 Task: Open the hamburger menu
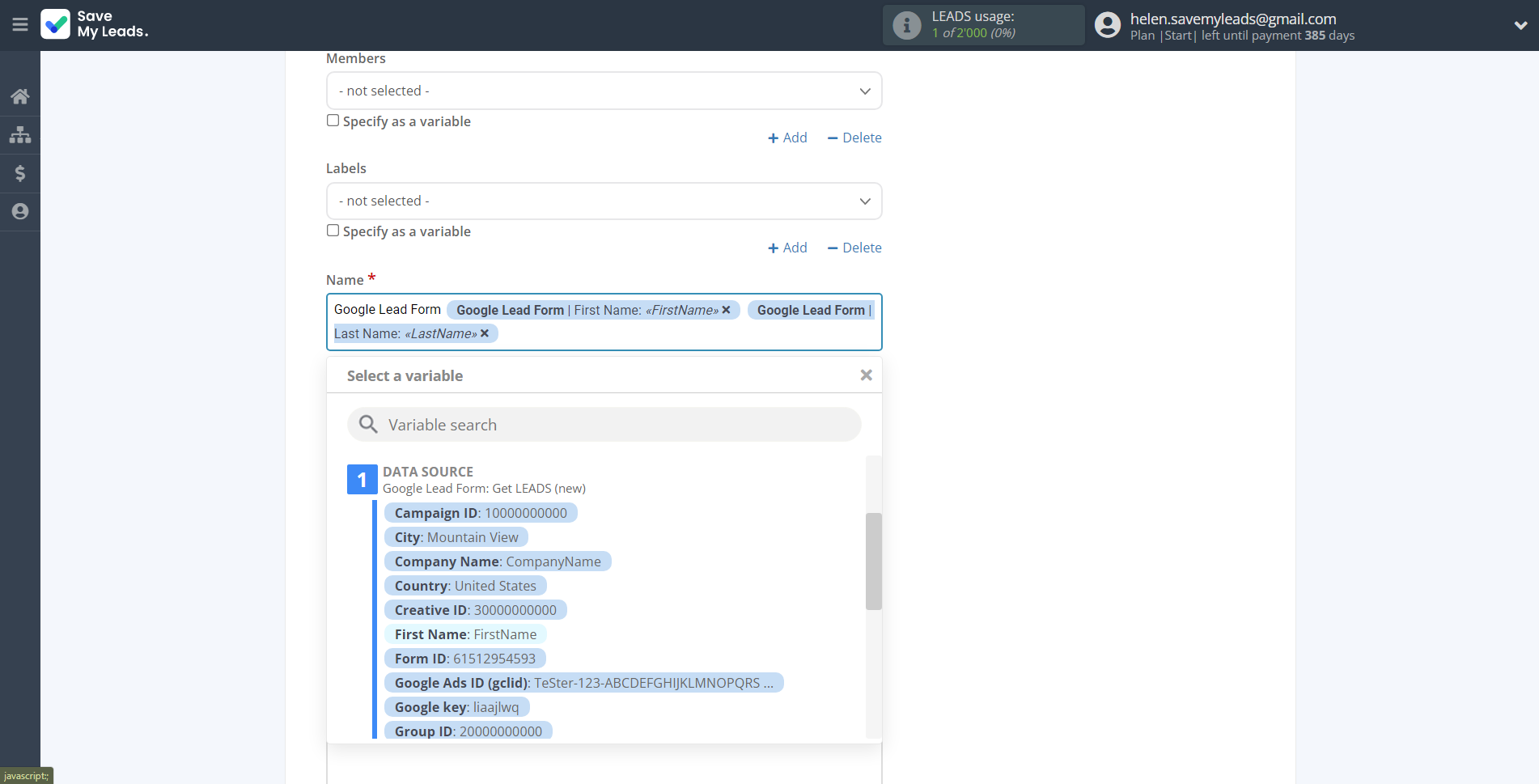coord(20,25)
